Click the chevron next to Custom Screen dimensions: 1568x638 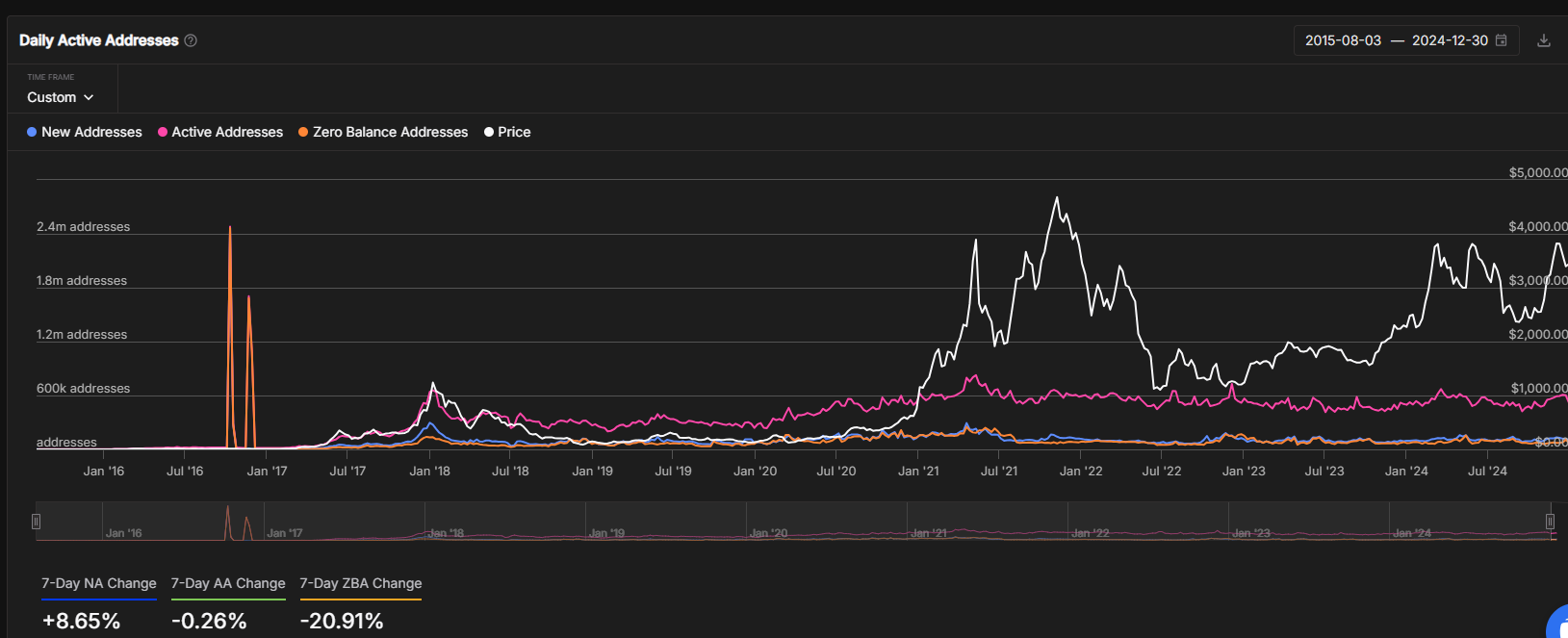tap(89, 97)
